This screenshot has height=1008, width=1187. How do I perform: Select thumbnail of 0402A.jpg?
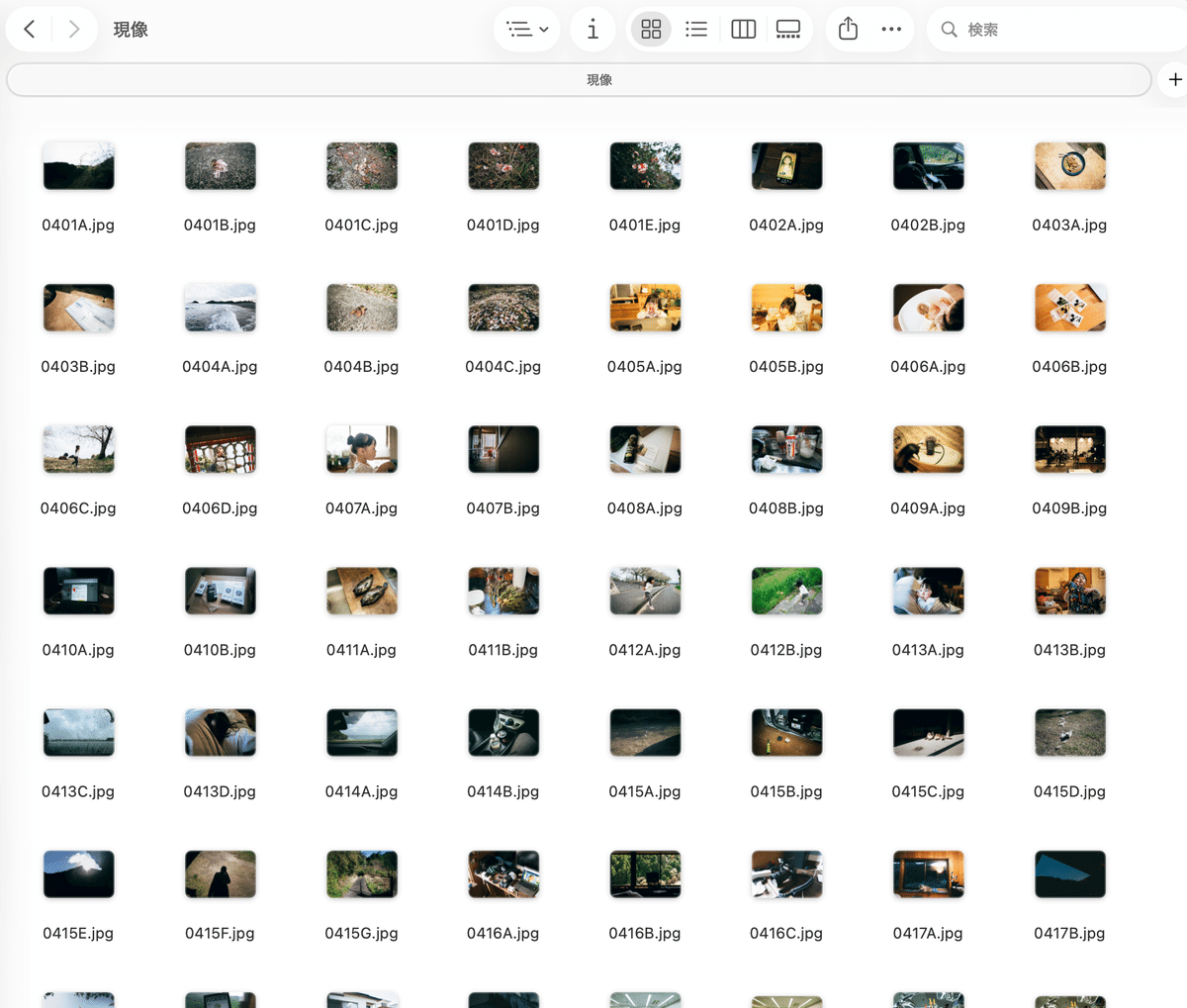point(786,166)
